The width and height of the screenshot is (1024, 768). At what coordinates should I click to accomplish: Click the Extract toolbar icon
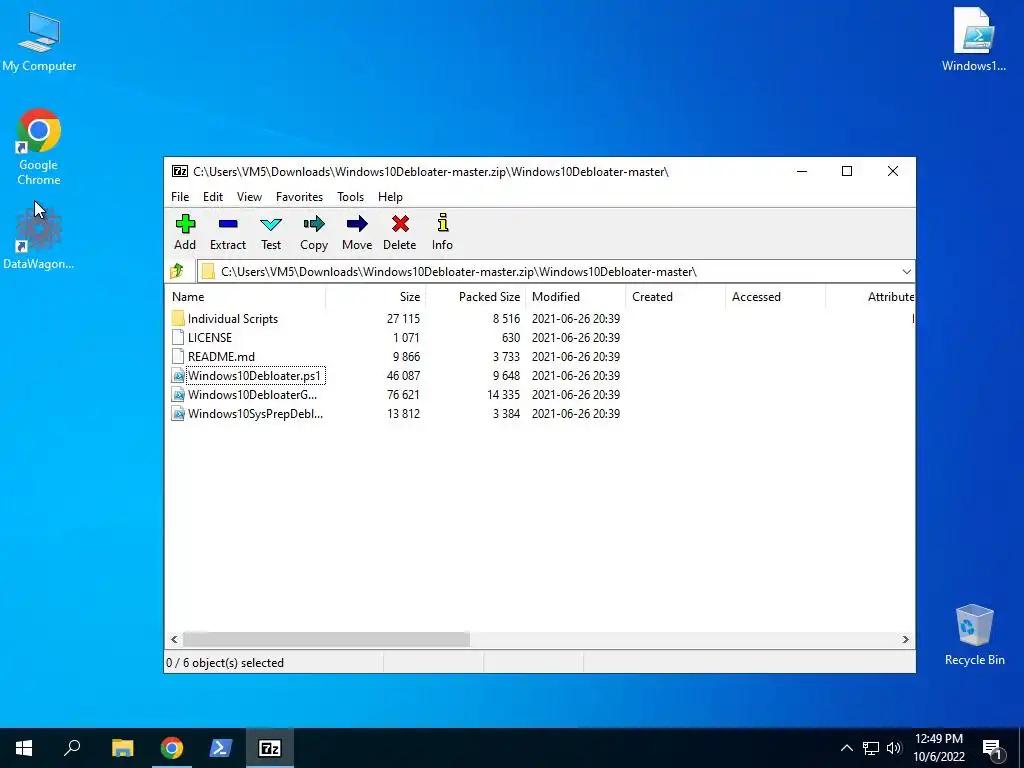[228, 224]
